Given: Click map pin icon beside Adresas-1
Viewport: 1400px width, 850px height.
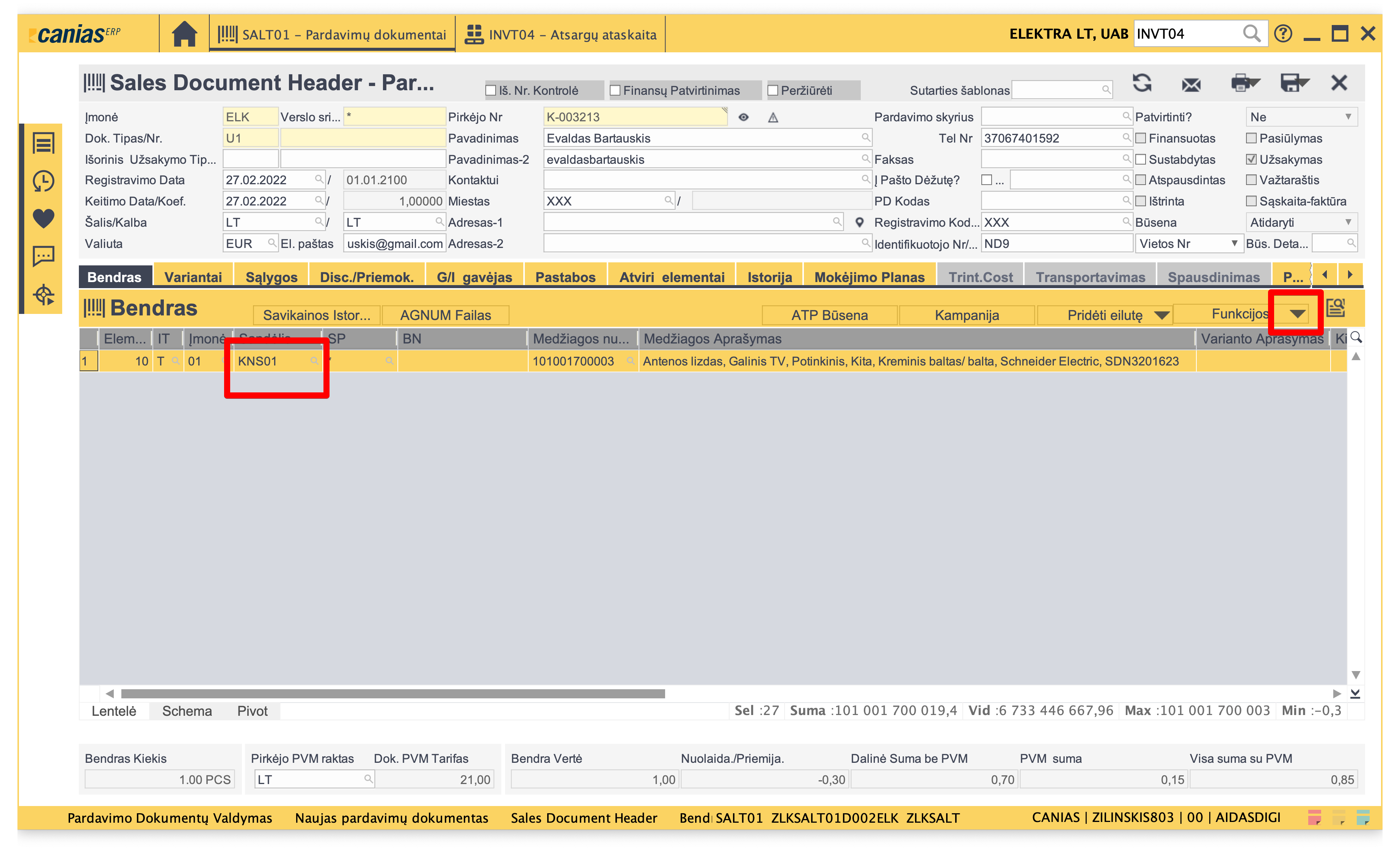Looking at the screenshot, I should coord(859,222).
